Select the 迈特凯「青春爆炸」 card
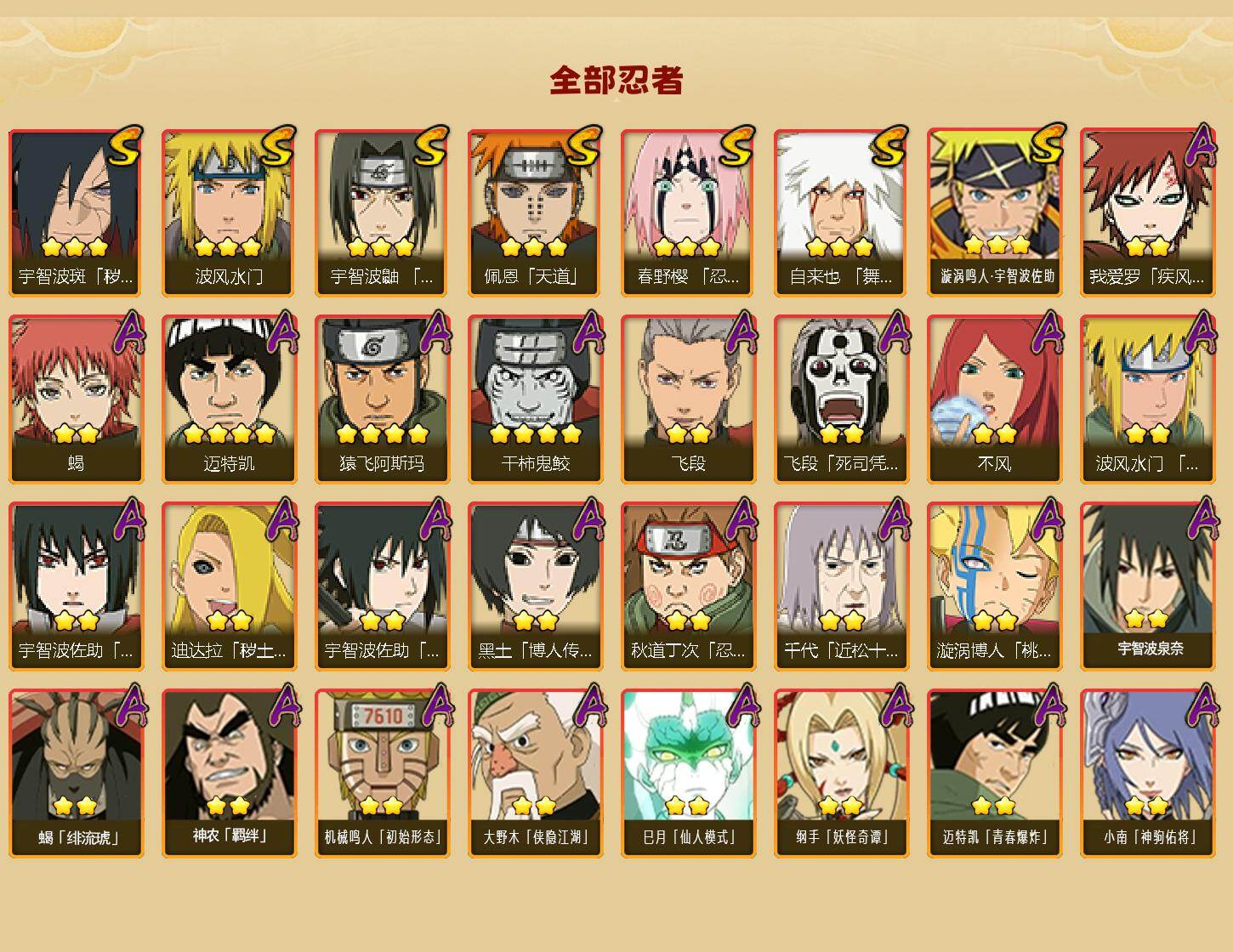This screenshot has height=952, width=1233. (x=994, y=773)
